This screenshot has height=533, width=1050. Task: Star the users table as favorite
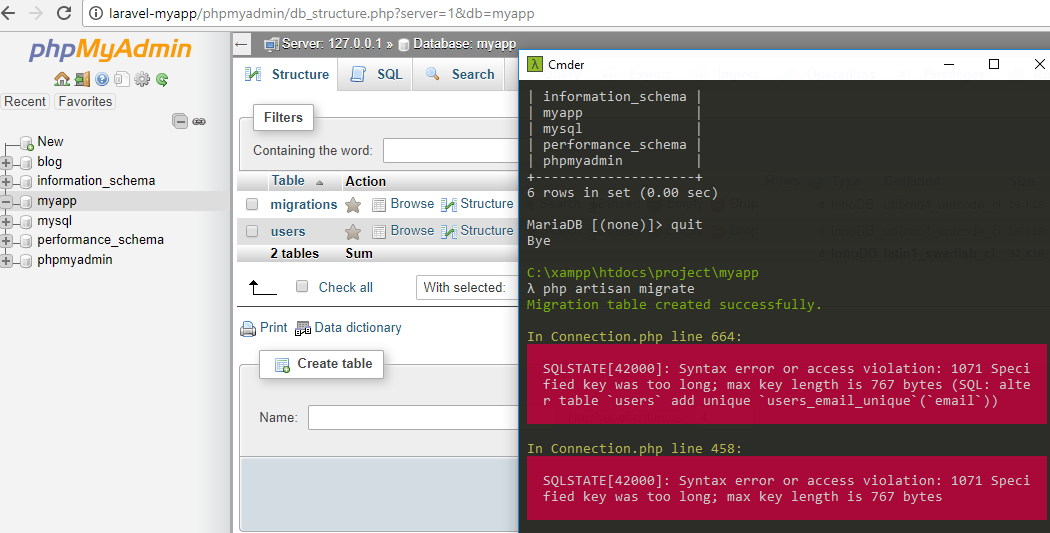click(353, 232)
